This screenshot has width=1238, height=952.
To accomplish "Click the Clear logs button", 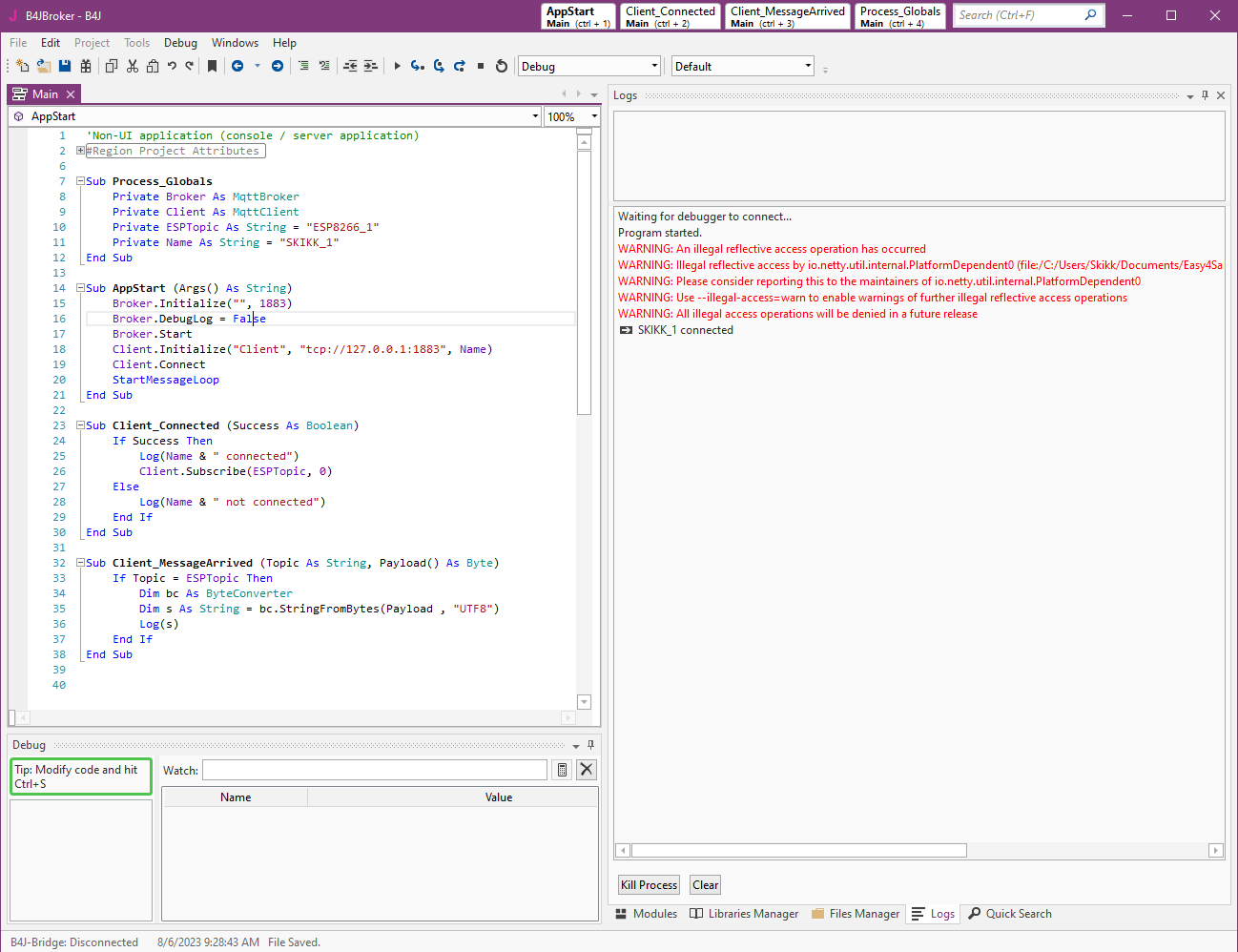I will 705,885.
